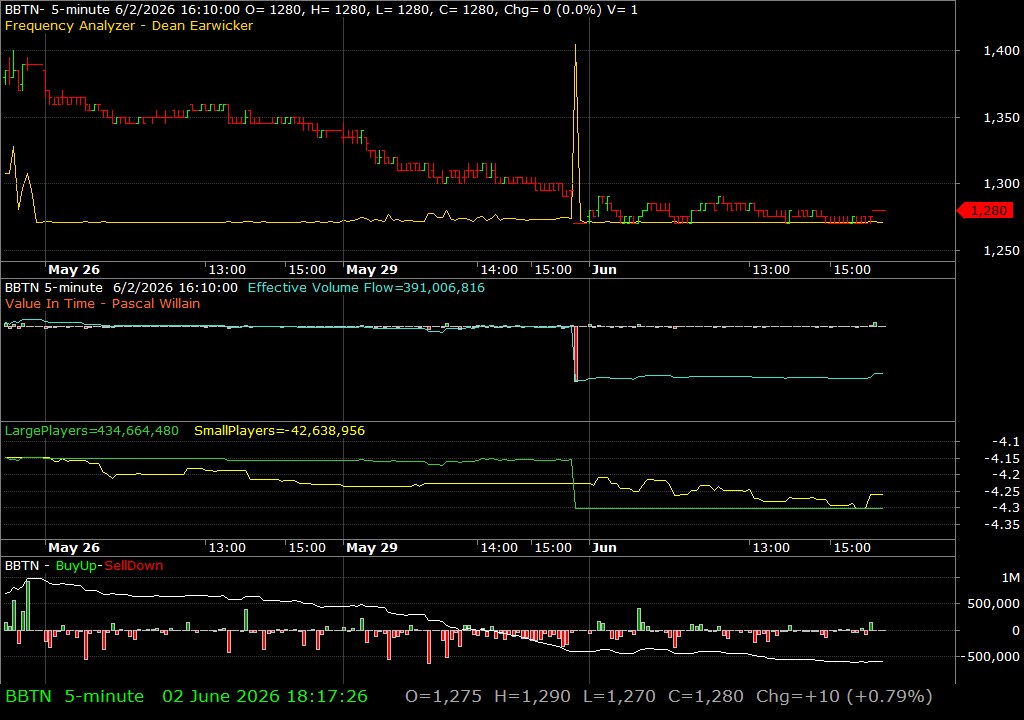The height and width of the screenshot is (720, 1024).
Task: Click the SmallPlayers=-42,638,956 value
Action: pos(280,431)
